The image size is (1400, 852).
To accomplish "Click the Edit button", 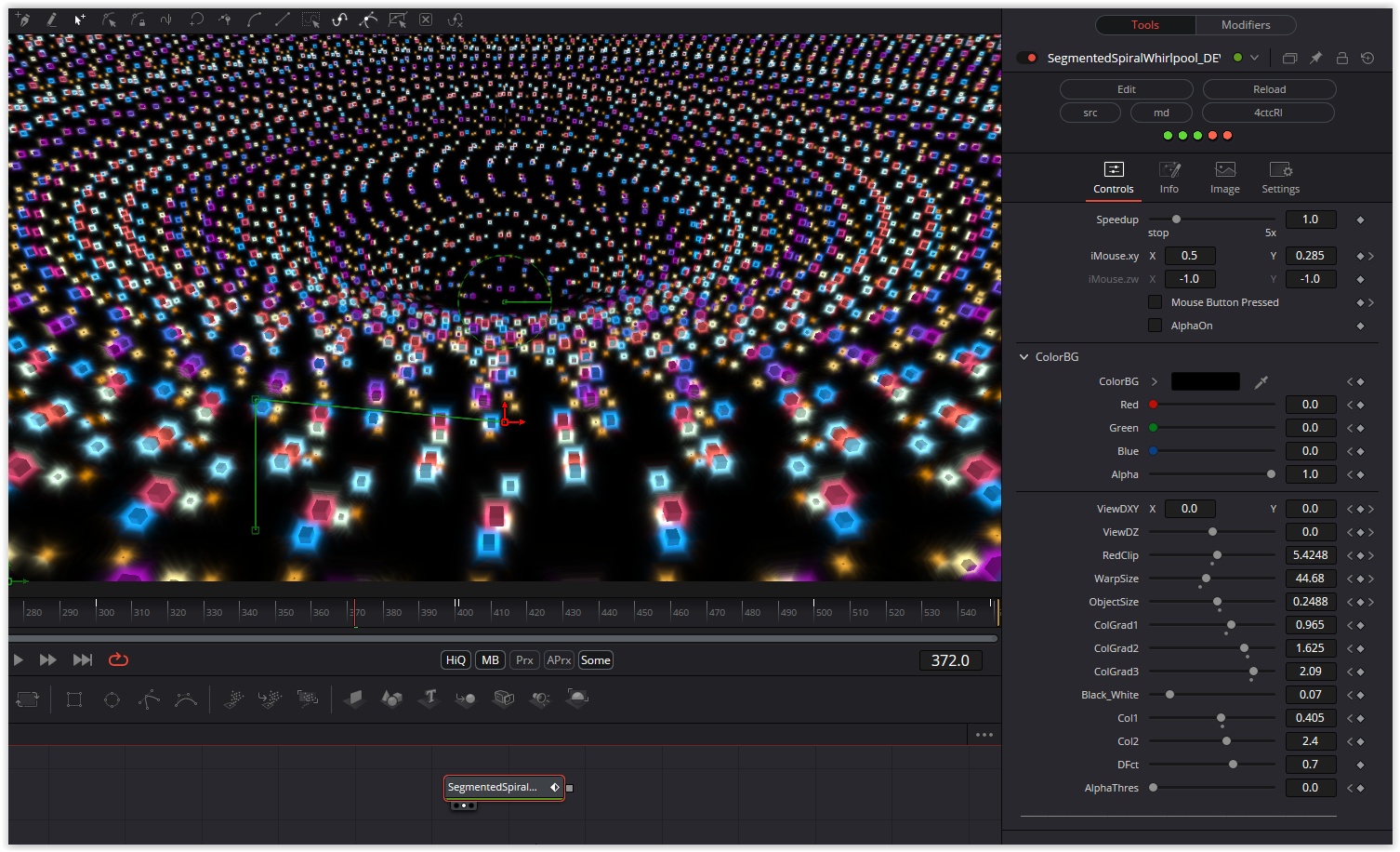I will click(1127, 89).
